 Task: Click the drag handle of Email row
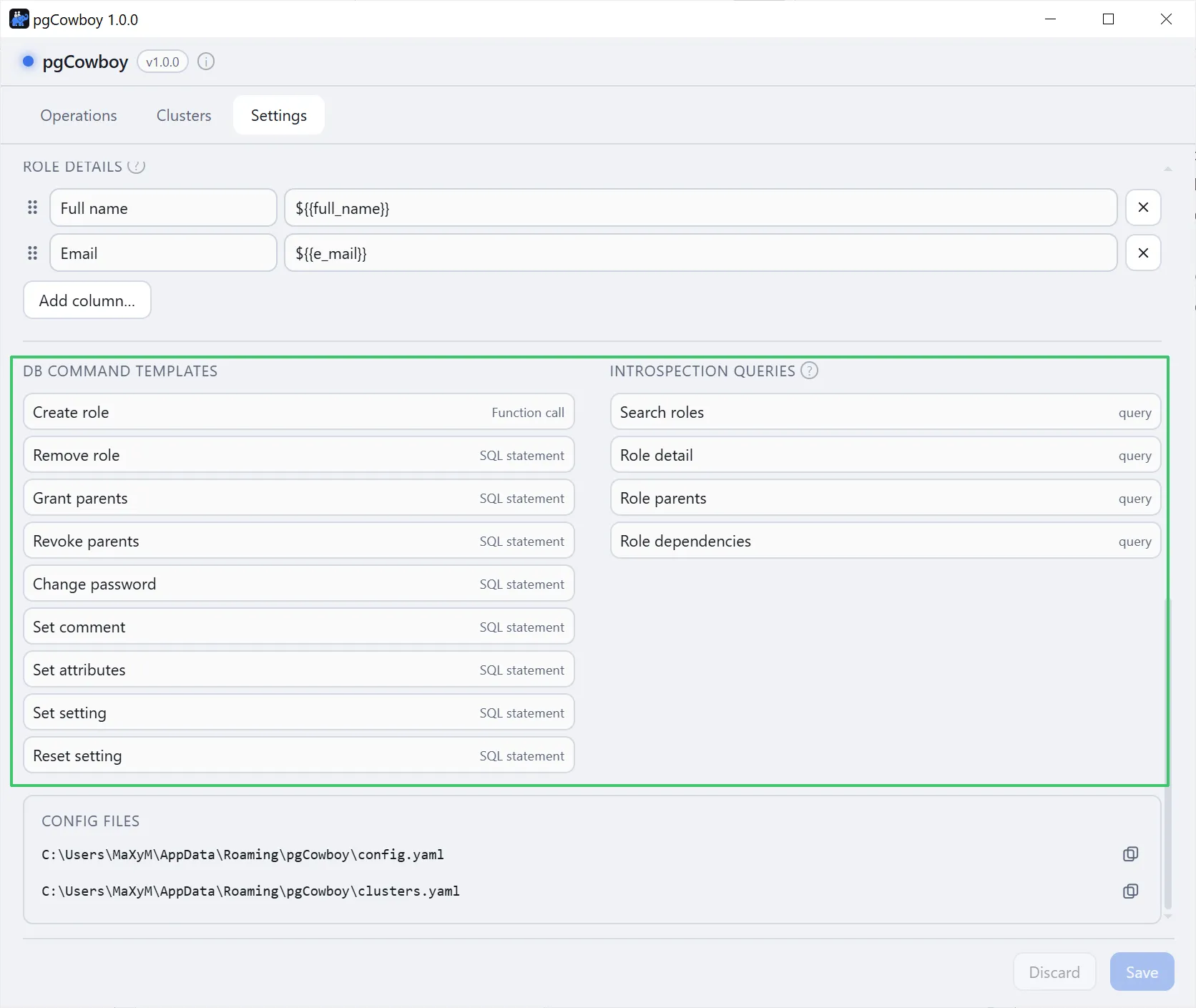32,253
